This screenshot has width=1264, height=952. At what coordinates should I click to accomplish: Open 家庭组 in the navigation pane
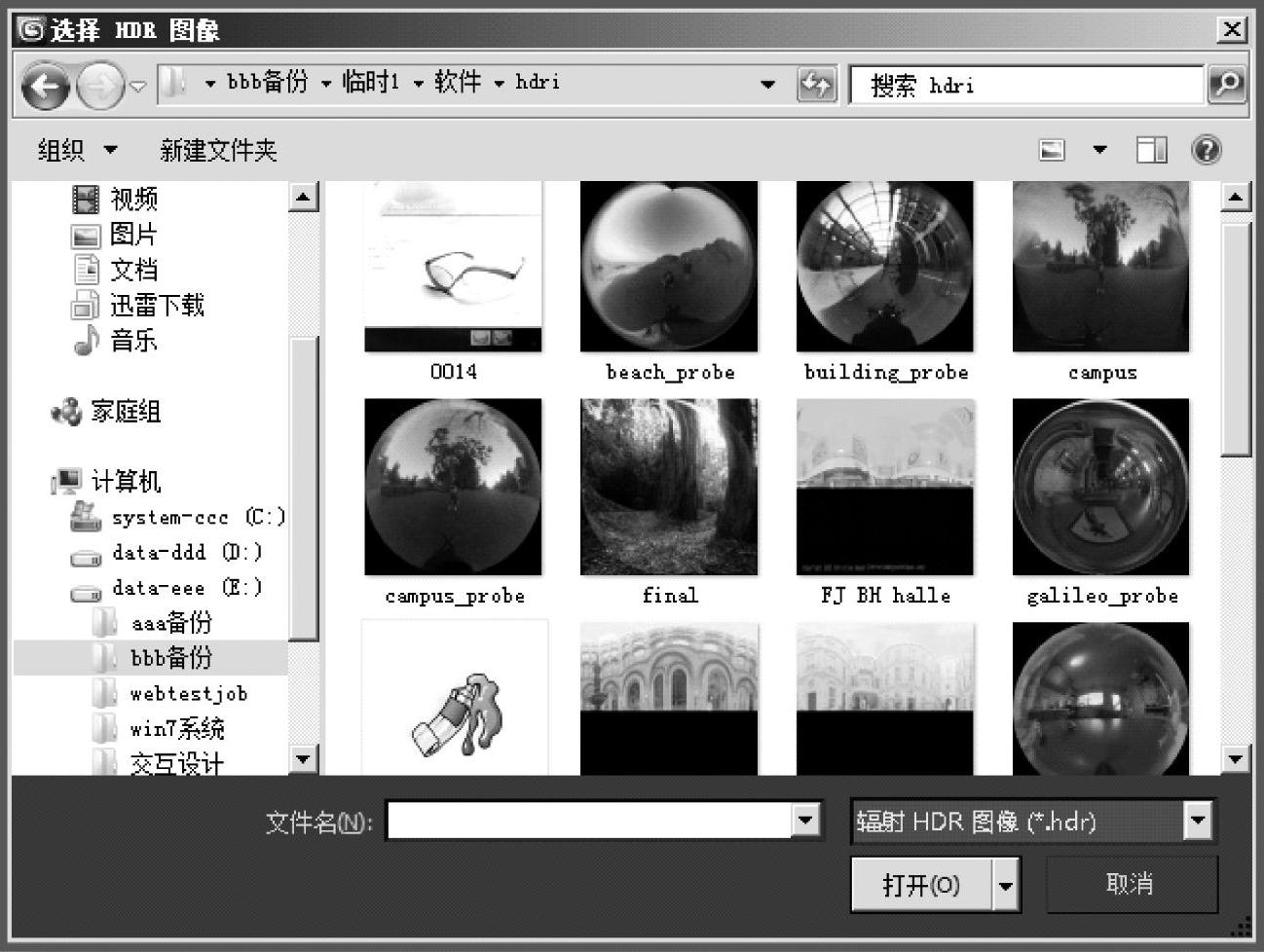point(106,412)
